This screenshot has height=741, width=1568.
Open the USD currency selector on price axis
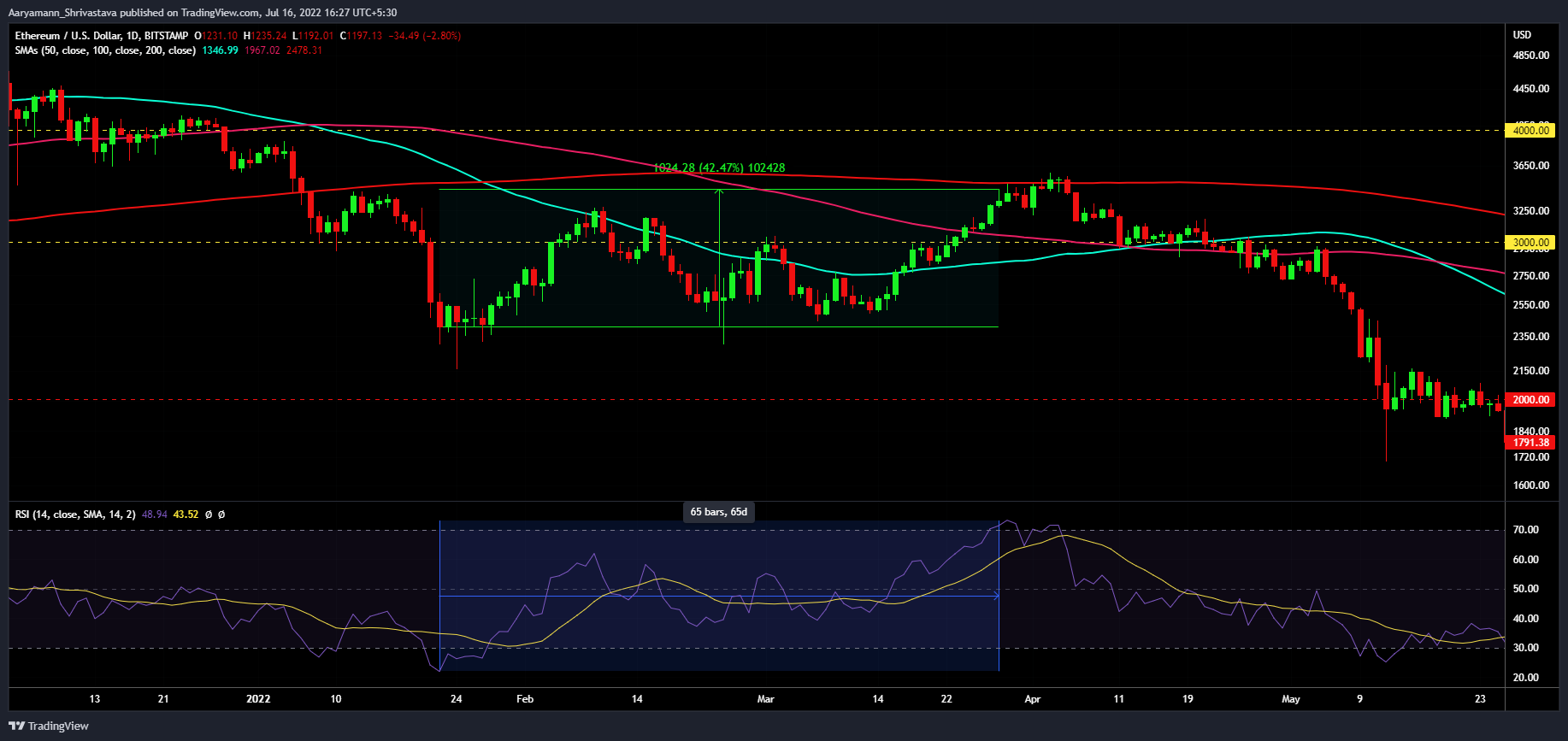click(x=1522, y=35)
